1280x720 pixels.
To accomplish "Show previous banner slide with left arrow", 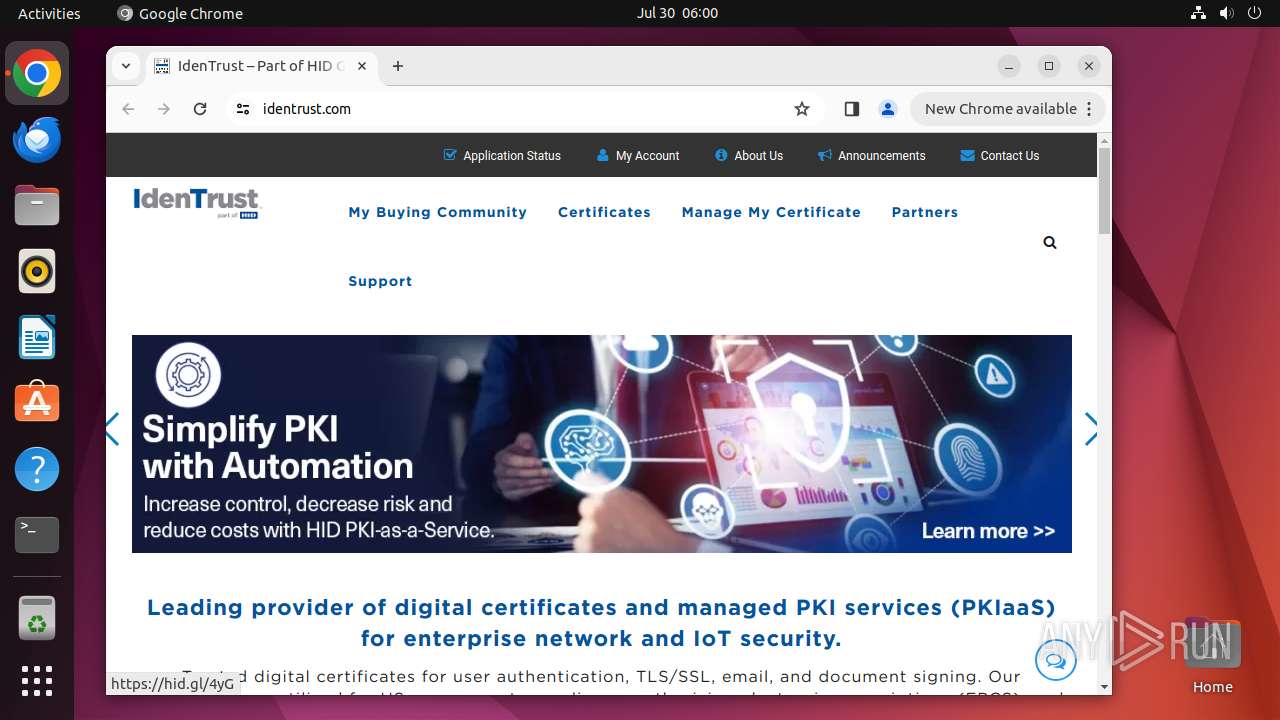I will [x=112, y=429].
